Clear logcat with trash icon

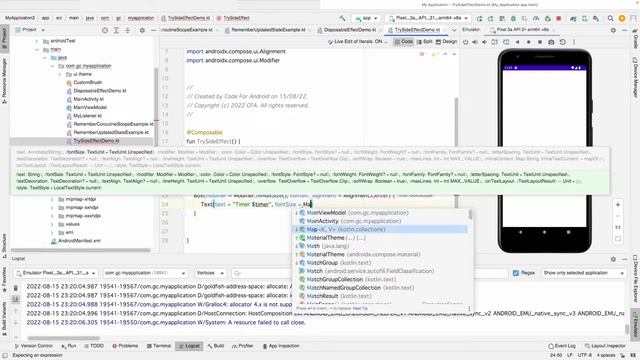pos(16,288)
